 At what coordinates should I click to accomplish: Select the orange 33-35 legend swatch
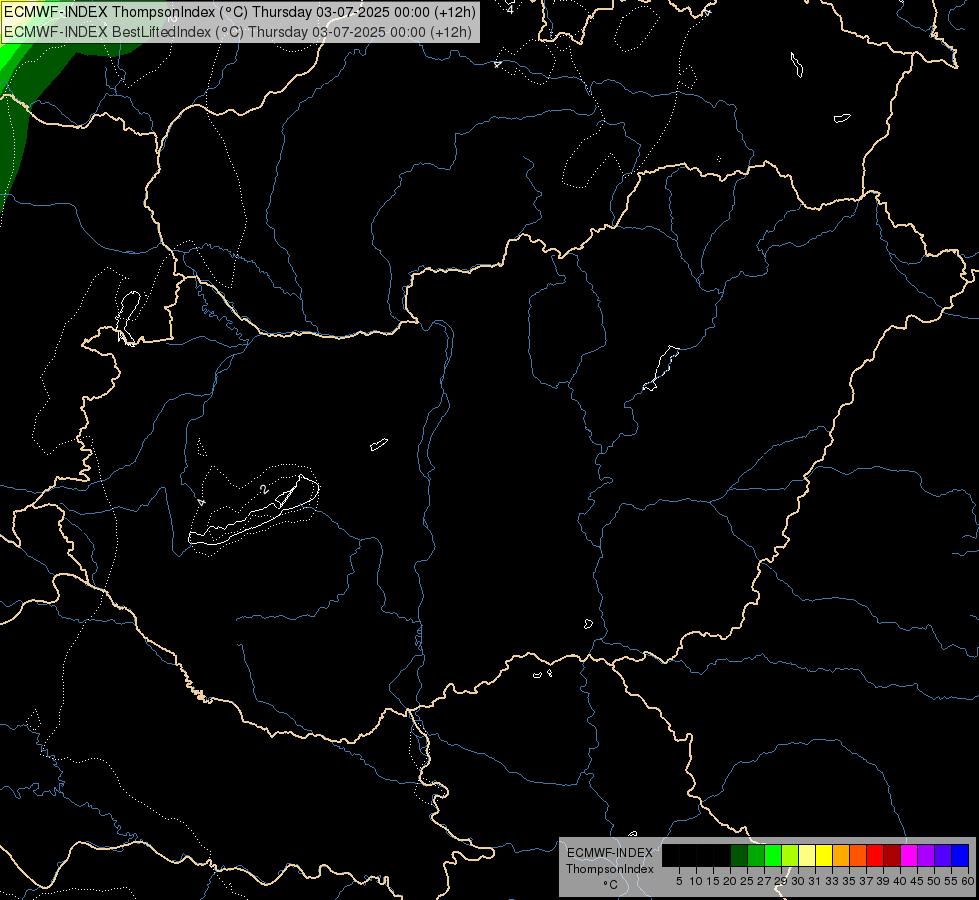[841, 855]
